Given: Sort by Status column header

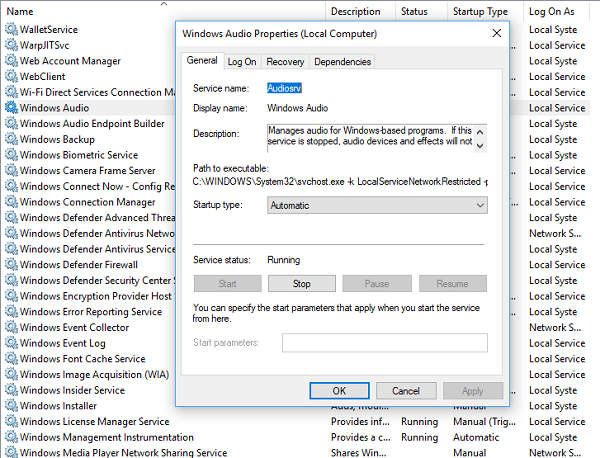Looking at the screenshot, I should tap(421, 11).
